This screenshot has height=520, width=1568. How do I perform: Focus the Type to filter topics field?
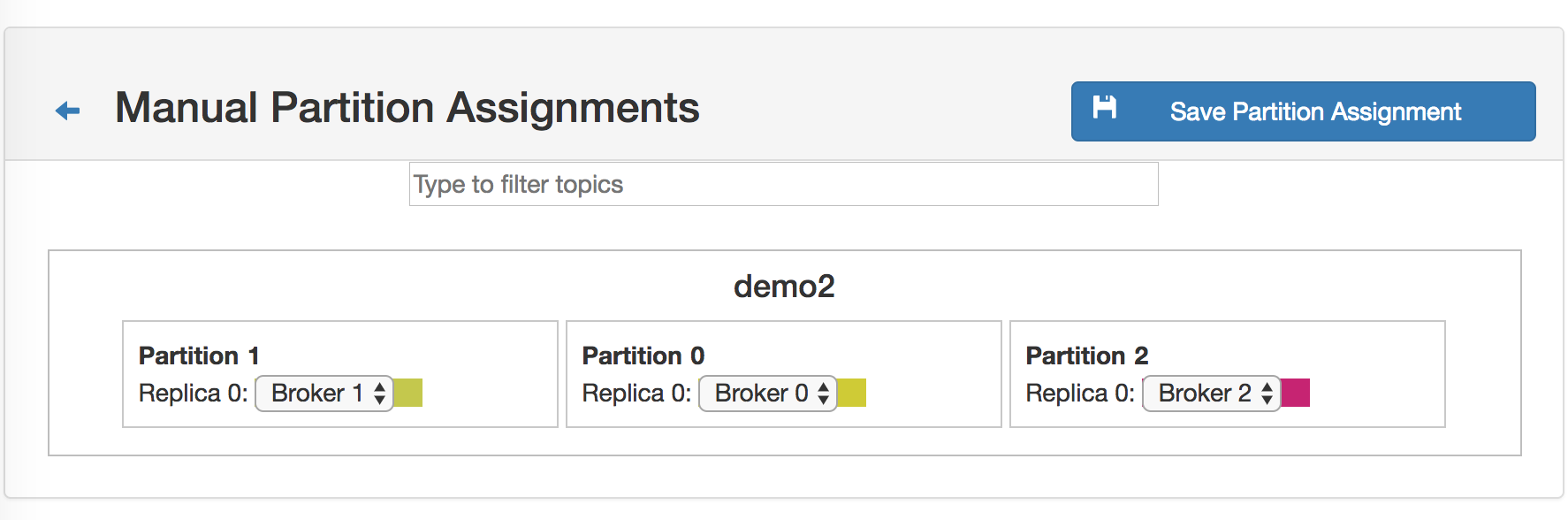click(783, 184)
